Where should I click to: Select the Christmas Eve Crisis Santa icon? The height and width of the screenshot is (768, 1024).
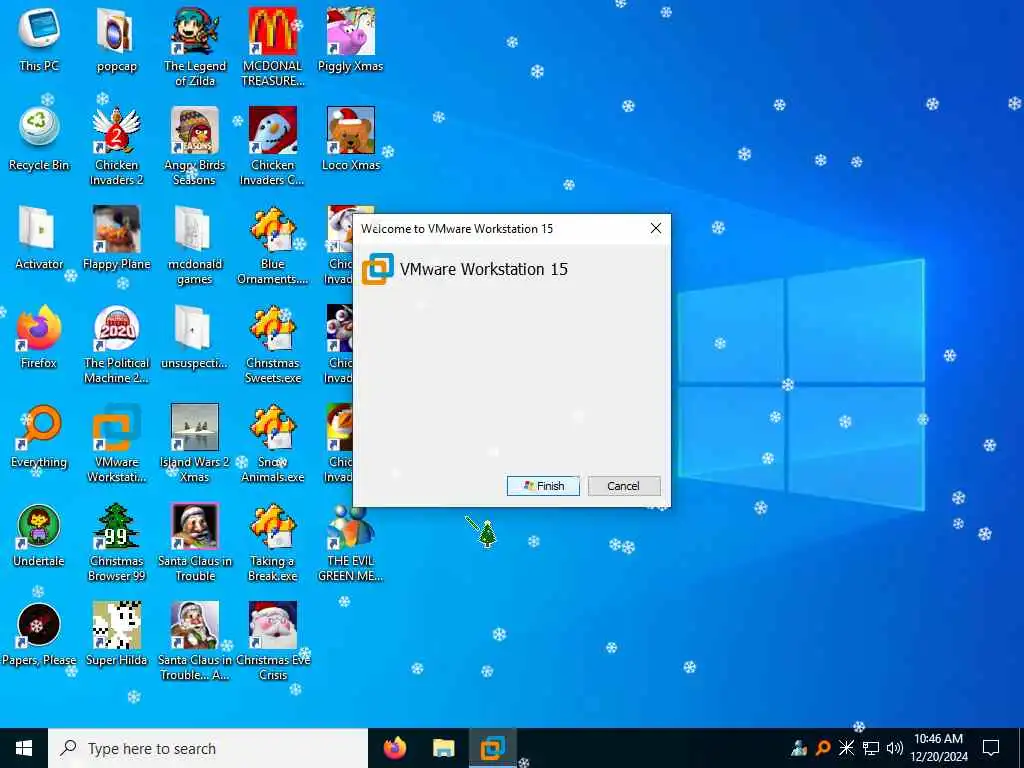pyautogui.click(x=272, y=643)
